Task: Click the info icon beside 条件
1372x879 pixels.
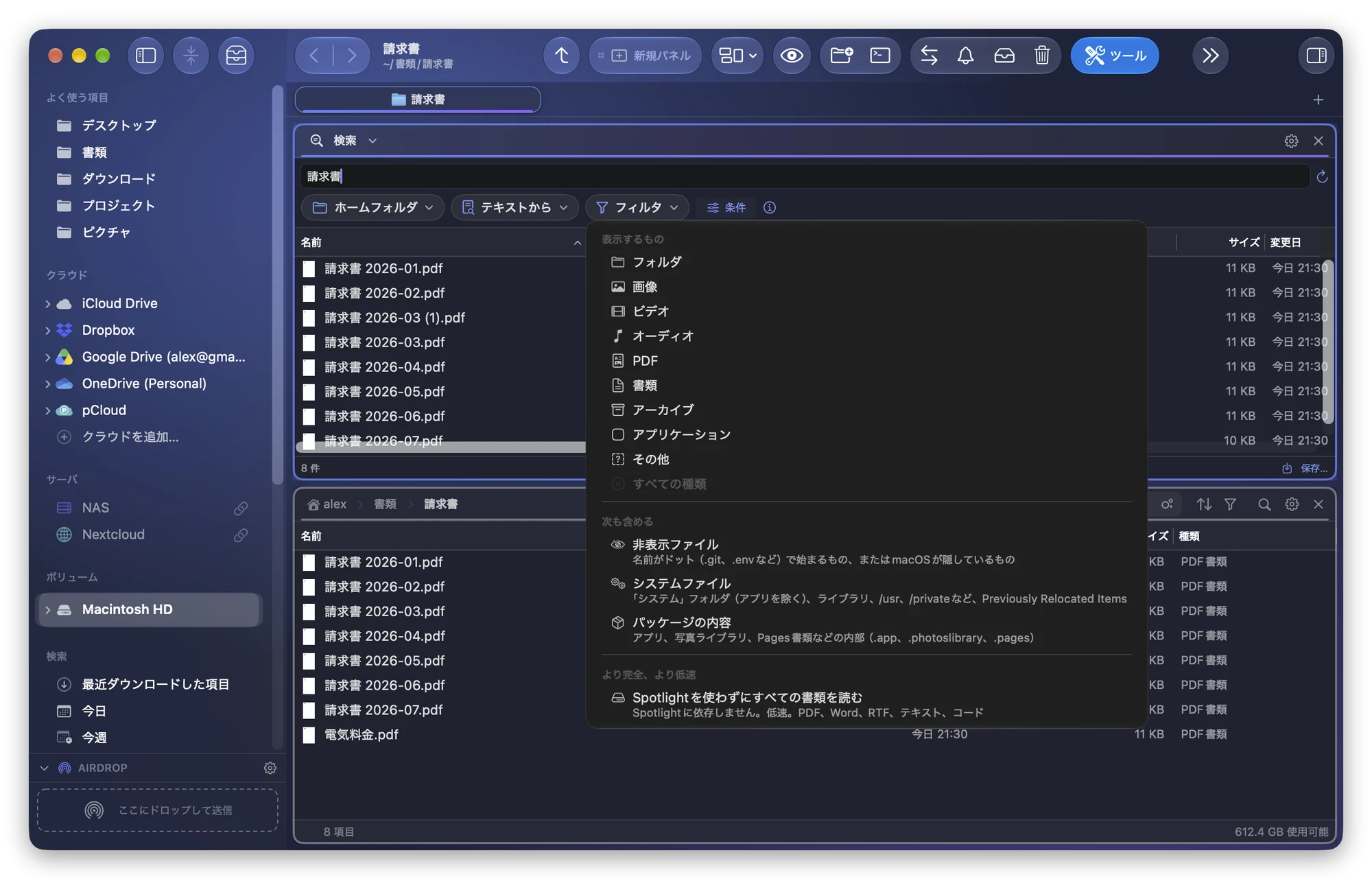Action: coord(770,207)
